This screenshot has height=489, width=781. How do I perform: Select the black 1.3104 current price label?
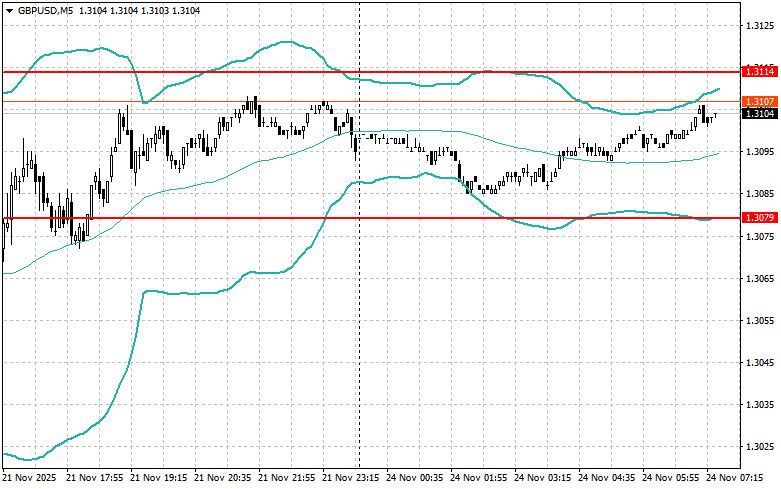click(760, 114)
